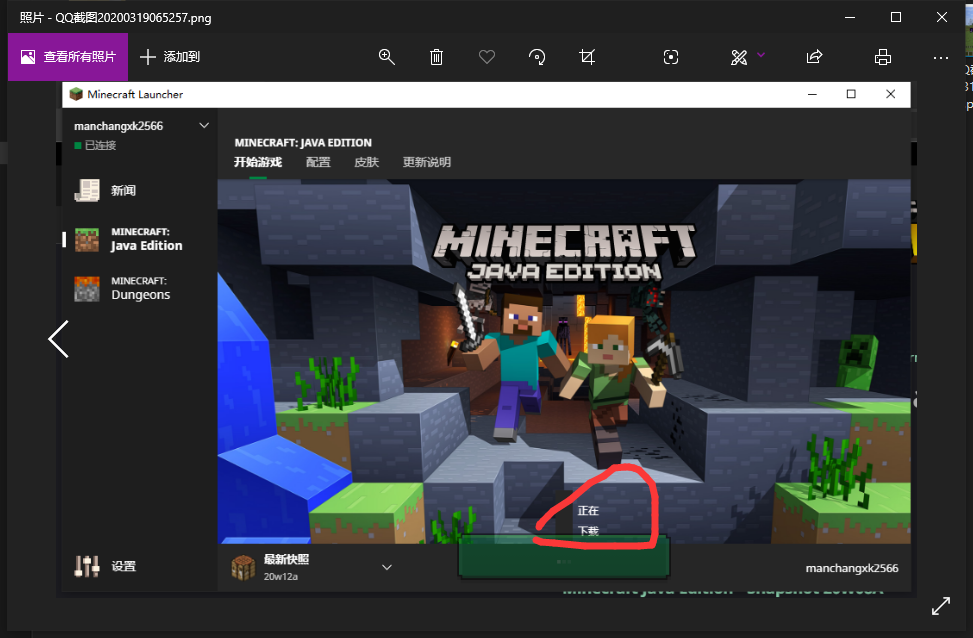Enter fullscreen with the bottom-right expand icon
The width and height of the screenshot is (973, 638).
click(940, 606)
